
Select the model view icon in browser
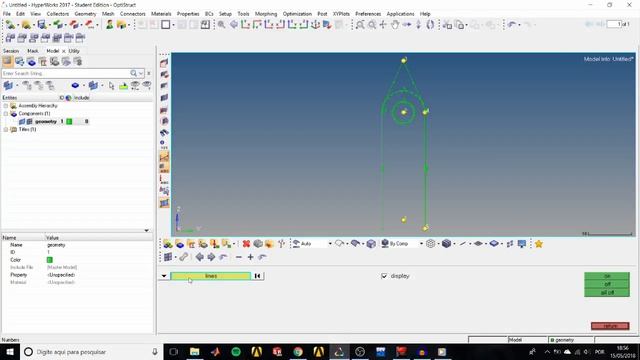click(7, 62)
